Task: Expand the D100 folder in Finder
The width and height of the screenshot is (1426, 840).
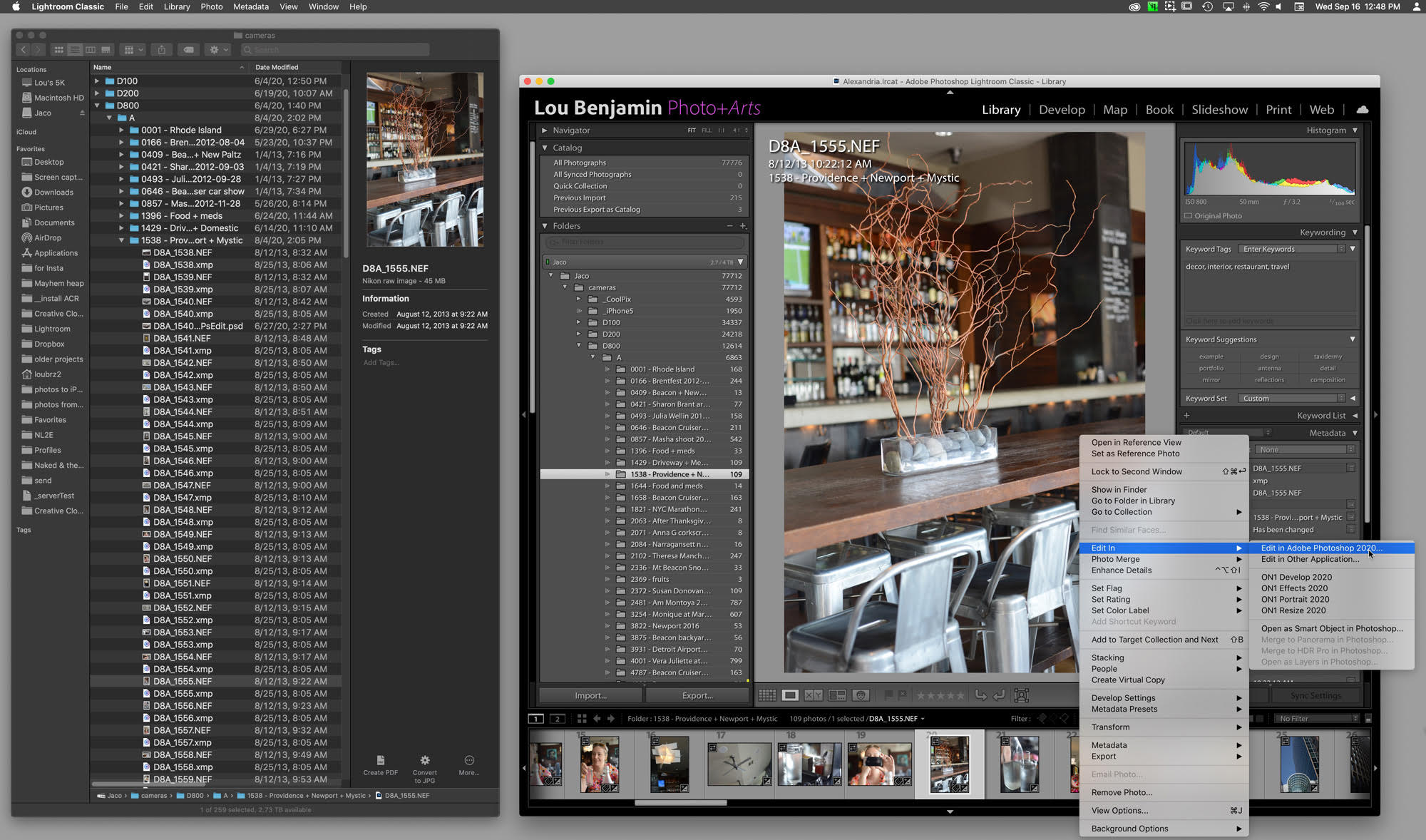Action: [97, 81]
